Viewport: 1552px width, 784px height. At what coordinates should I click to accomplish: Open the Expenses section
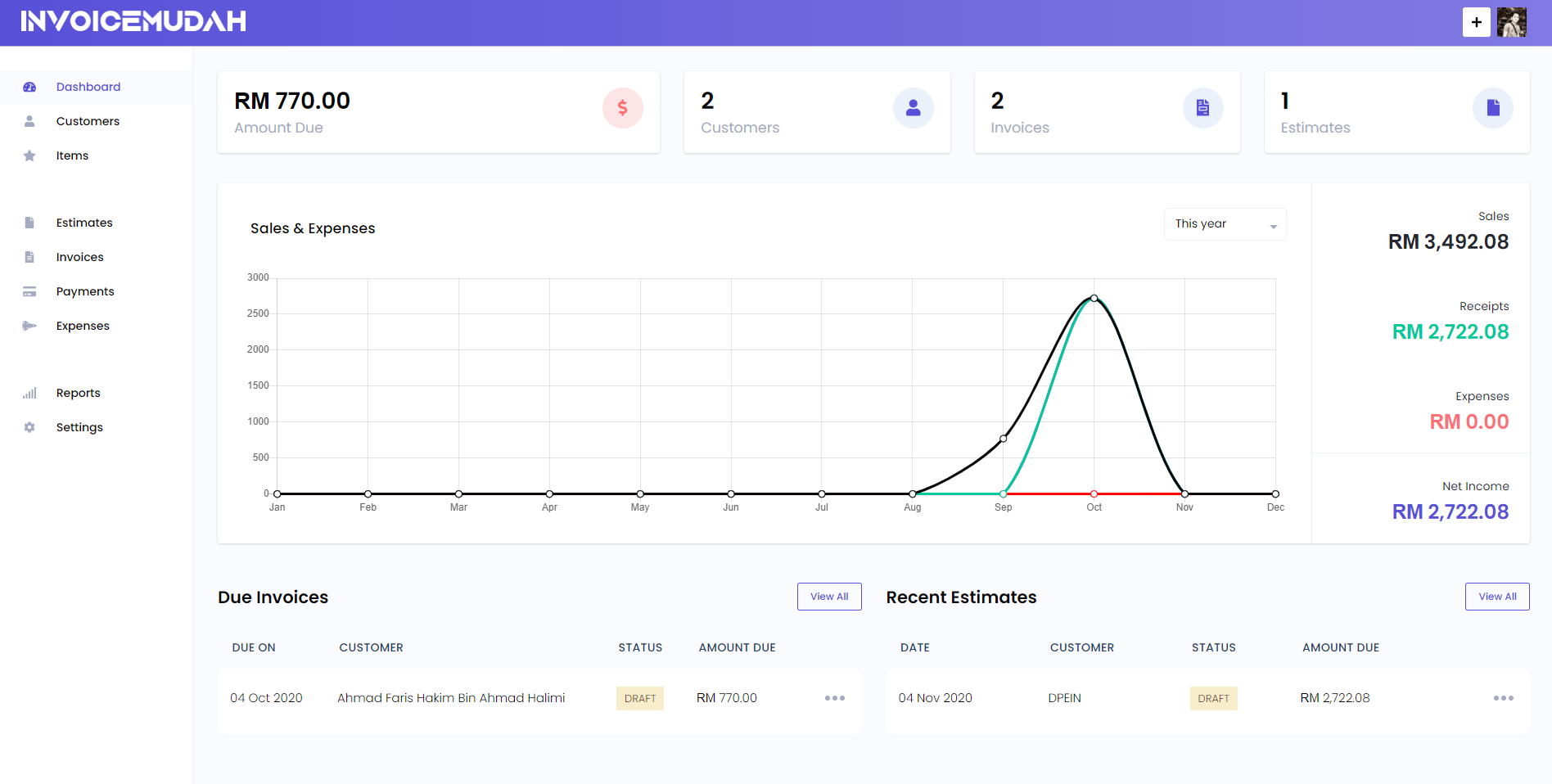tap(82, 325)
